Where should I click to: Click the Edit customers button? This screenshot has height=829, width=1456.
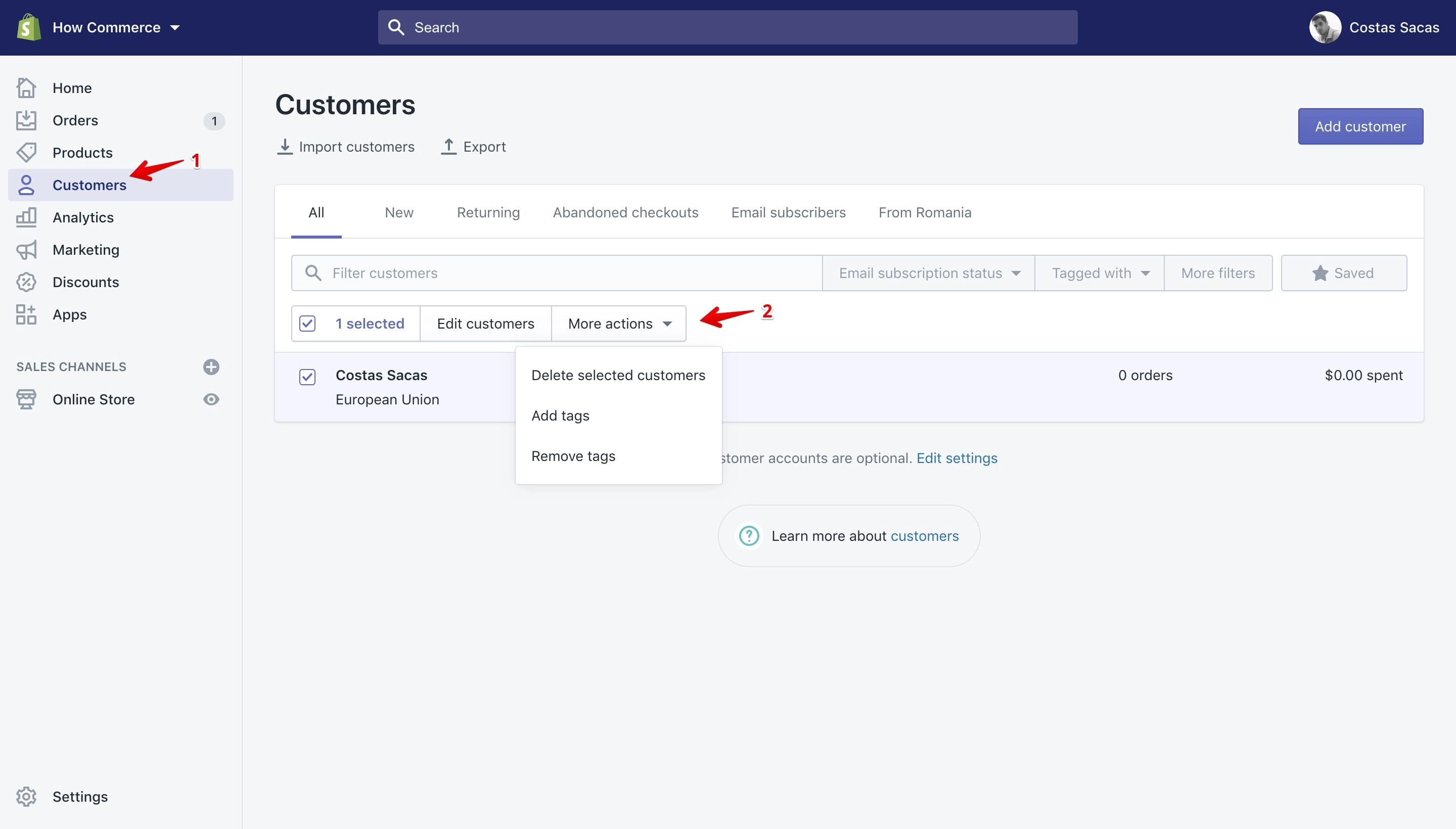486,324
